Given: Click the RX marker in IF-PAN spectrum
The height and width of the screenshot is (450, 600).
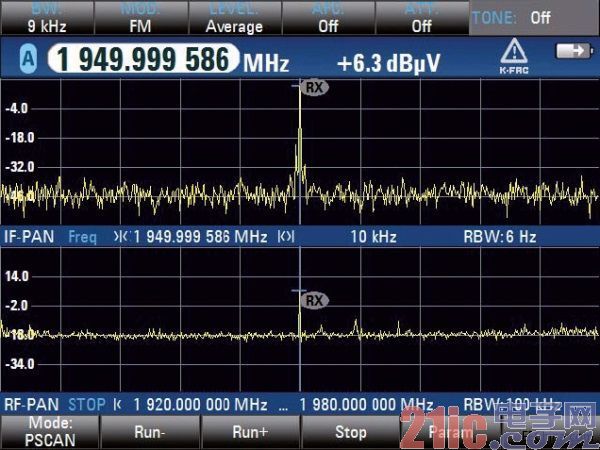Looking at the screenshot, I should pos(316,89).
